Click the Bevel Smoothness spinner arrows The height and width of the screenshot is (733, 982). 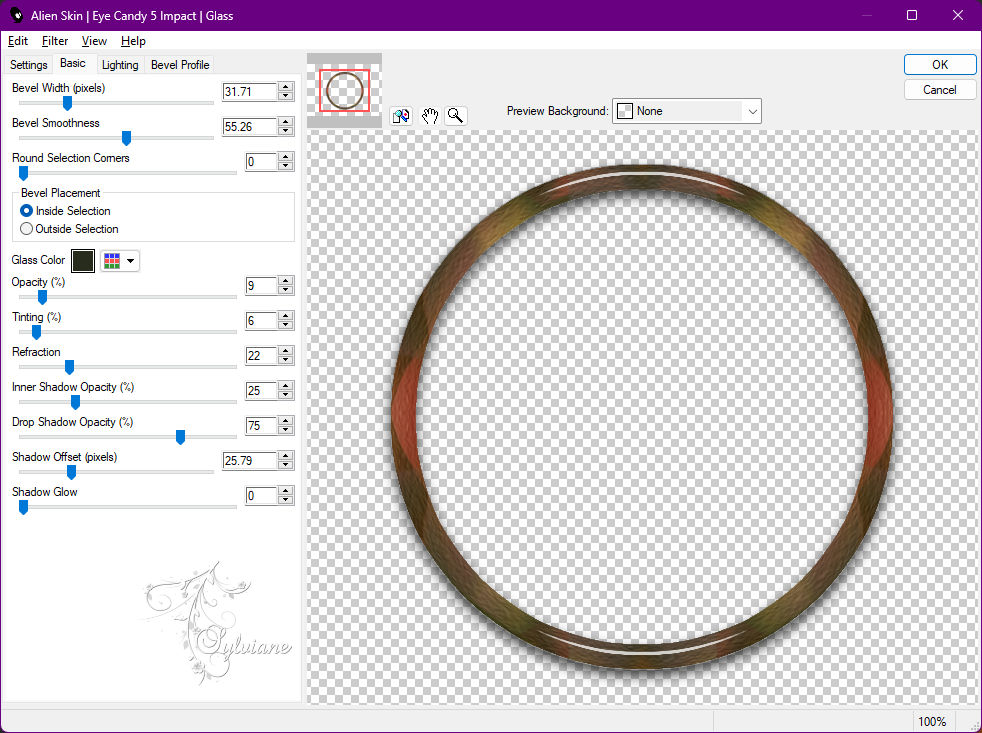point(286,127)
